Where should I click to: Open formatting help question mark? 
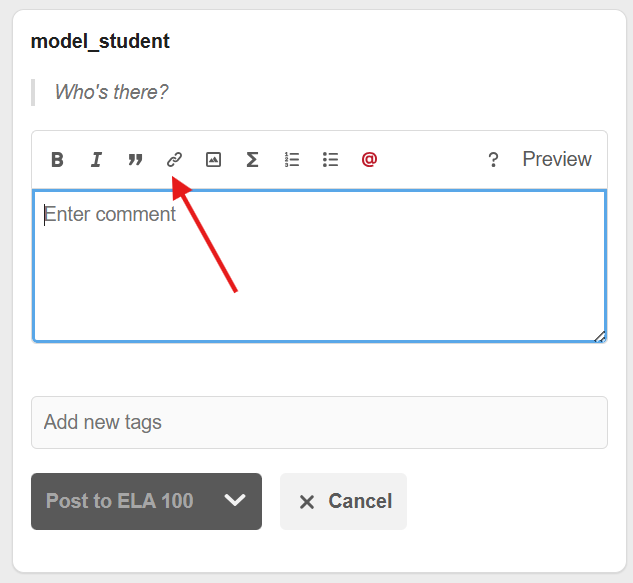(x=493, y=160)
